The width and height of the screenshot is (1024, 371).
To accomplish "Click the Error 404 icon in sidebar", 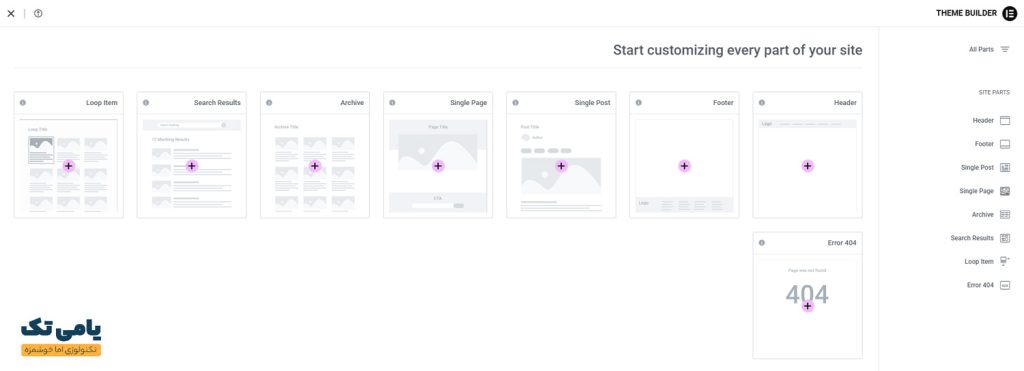I will [x=1005, y=285].
